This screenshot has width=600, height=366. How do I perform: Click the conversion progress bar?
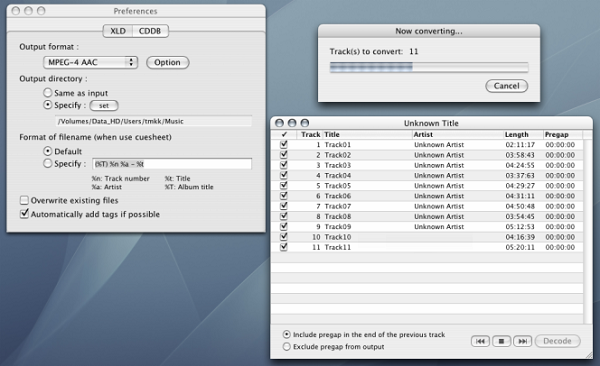[x=429, y=67]
